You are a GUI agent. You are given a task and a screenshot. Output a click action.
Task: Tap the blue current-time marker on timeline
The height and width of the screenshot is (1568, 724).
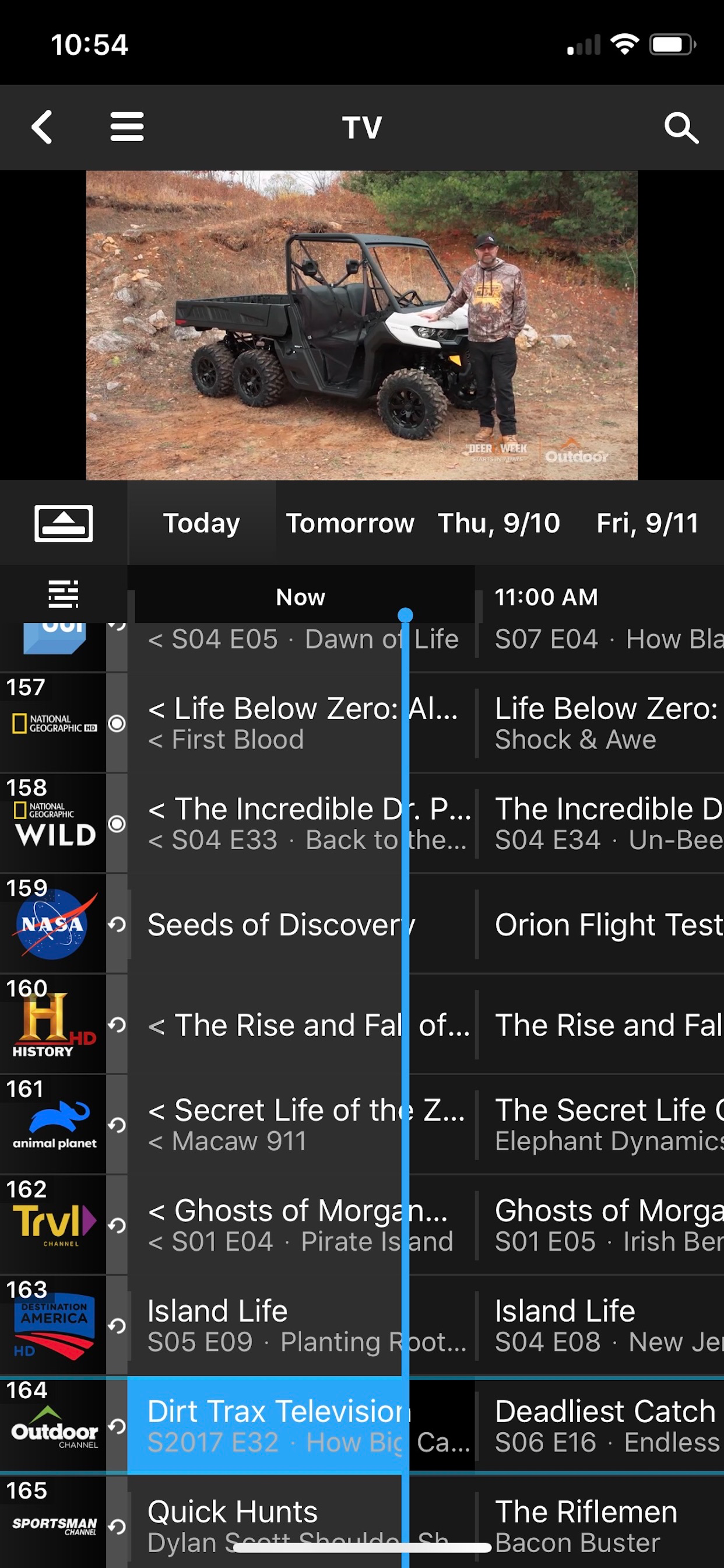[x=405, y=615]
